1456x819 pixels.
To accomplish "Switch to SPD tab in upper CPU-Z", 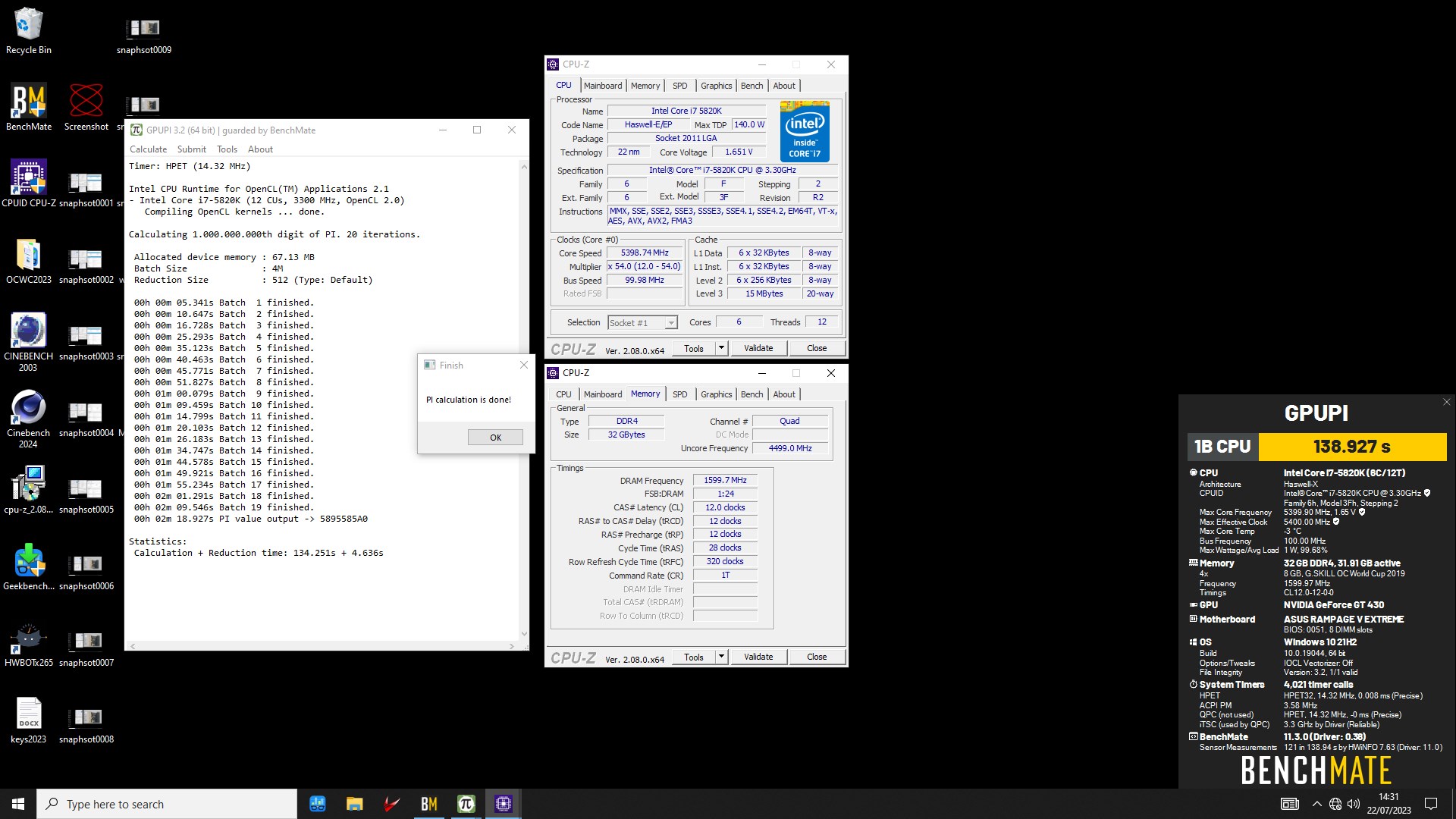I will 680,86.
